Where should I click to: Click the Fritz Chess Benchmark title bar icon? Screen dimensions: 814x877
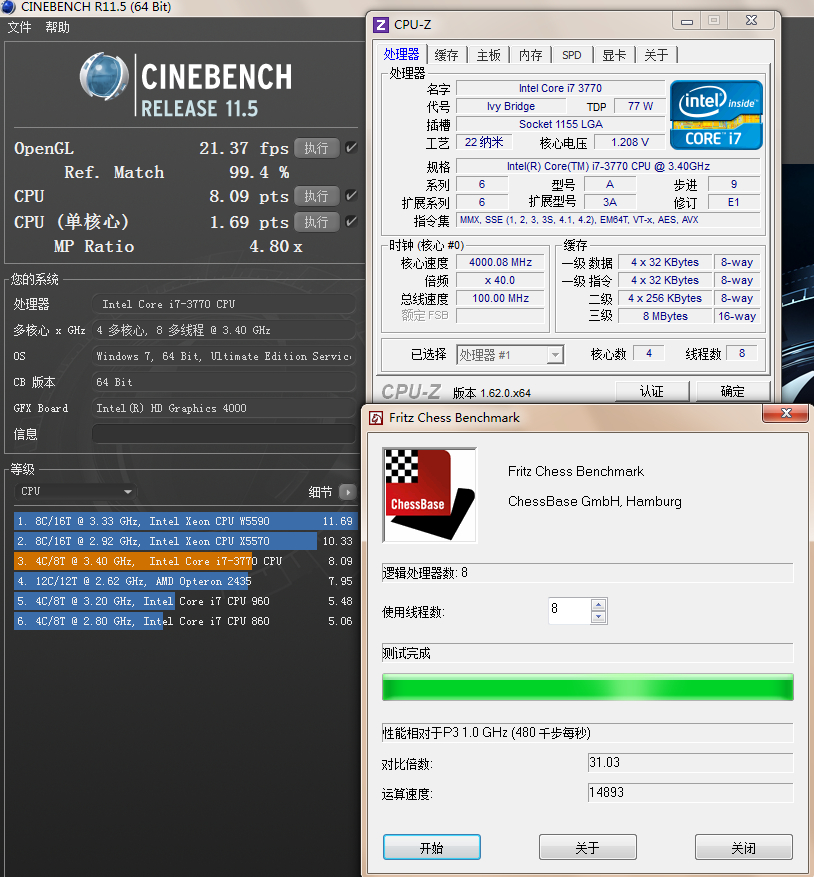[377, 418]
